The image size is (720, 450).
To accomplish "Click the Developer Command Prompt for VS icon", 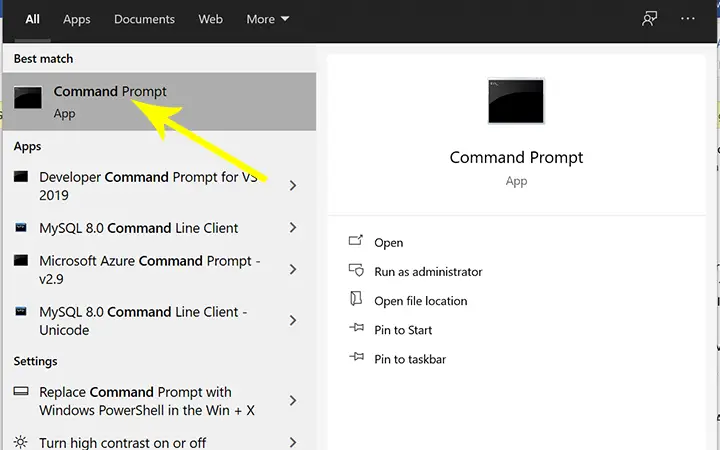I will pyautogui.click(x=21, y=177).
